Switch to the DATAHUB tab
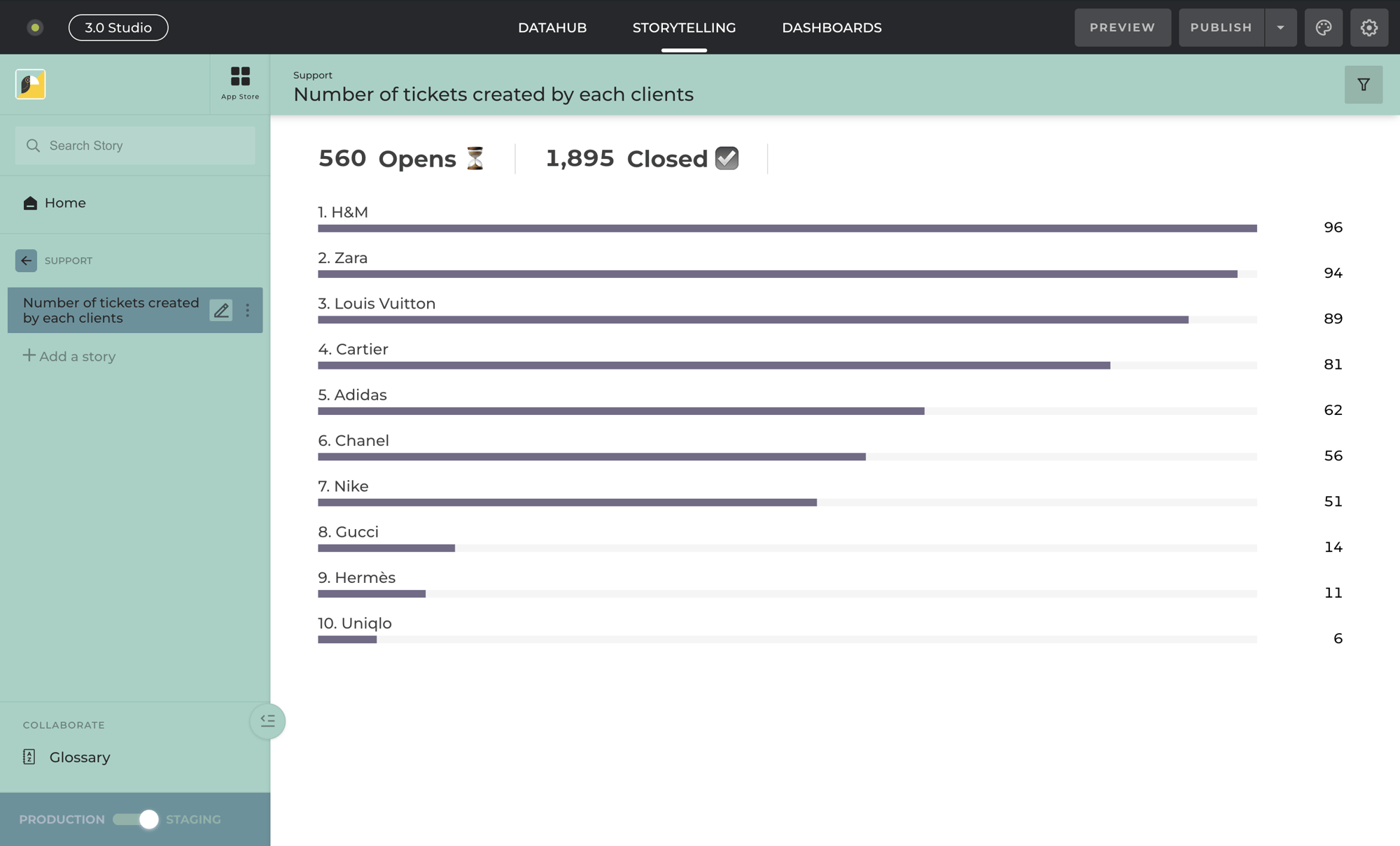 552,27
